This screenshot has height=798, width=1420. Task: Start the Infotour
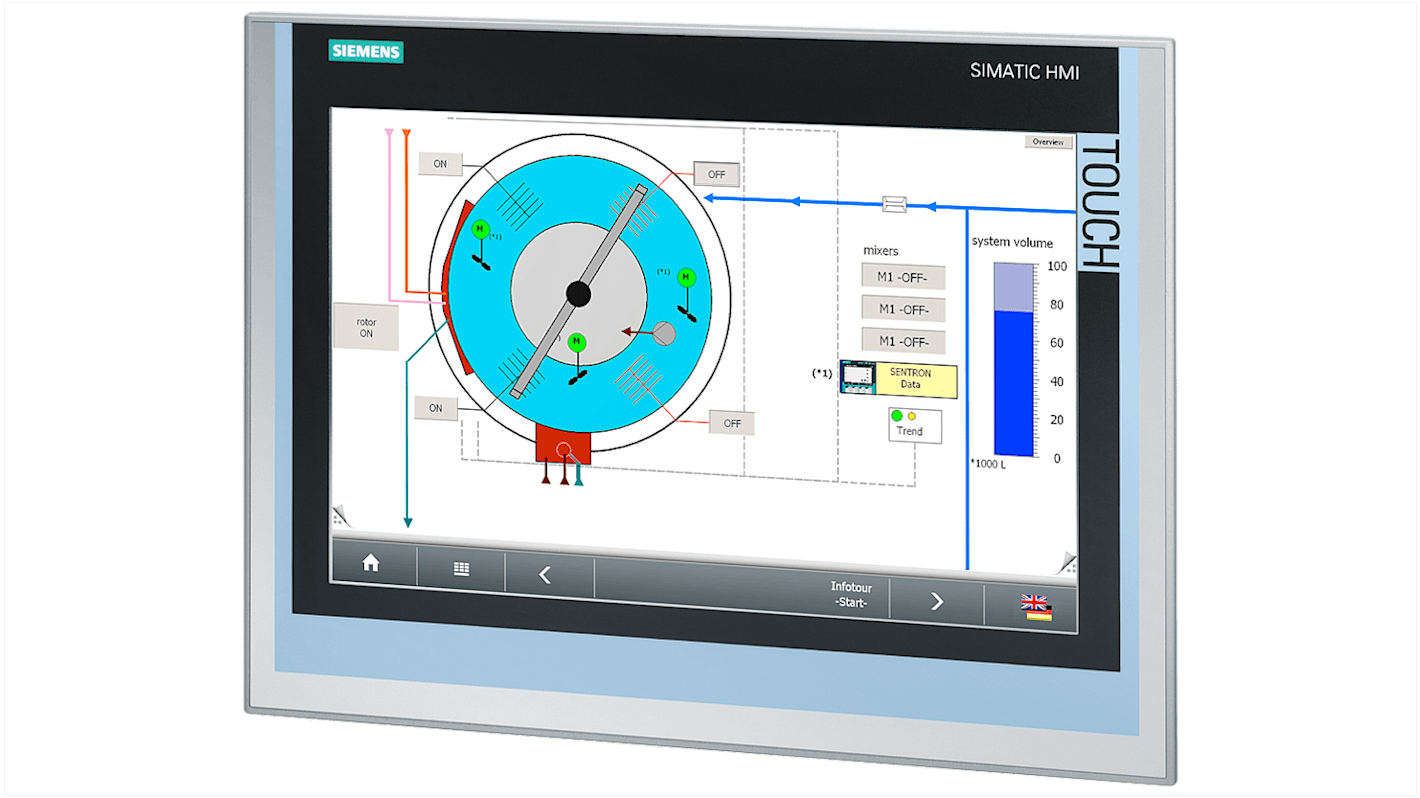[x=850, y=594]
